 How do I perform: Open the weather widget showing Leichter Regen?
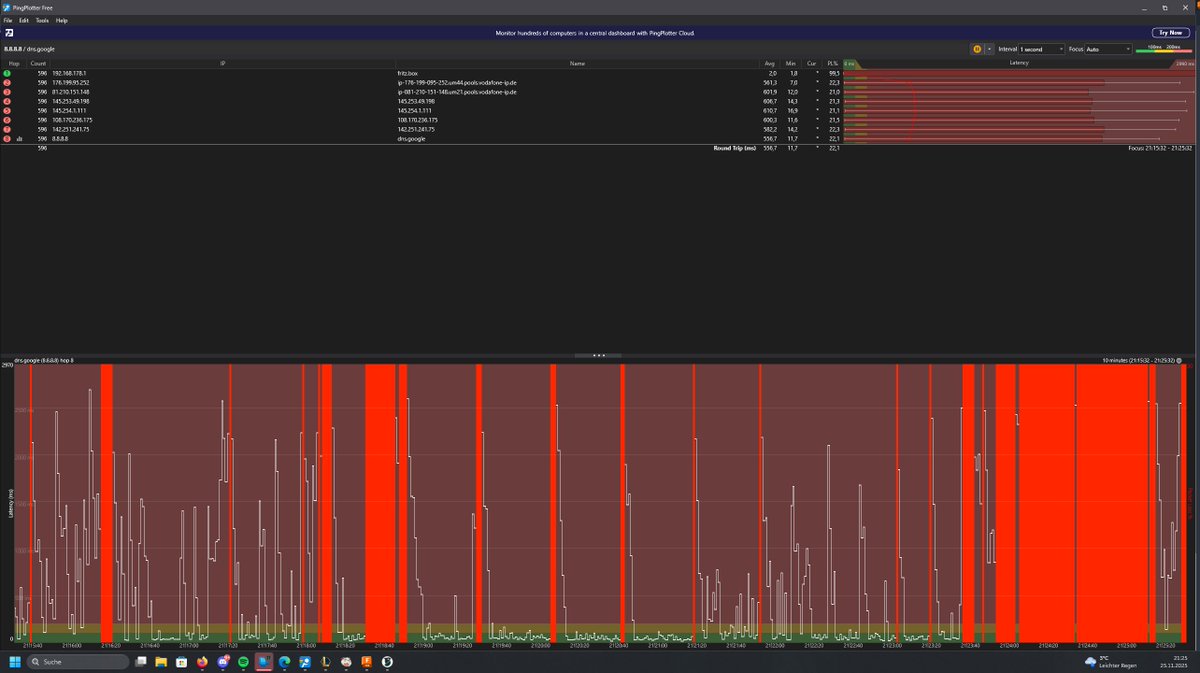tap(1110, 662)
